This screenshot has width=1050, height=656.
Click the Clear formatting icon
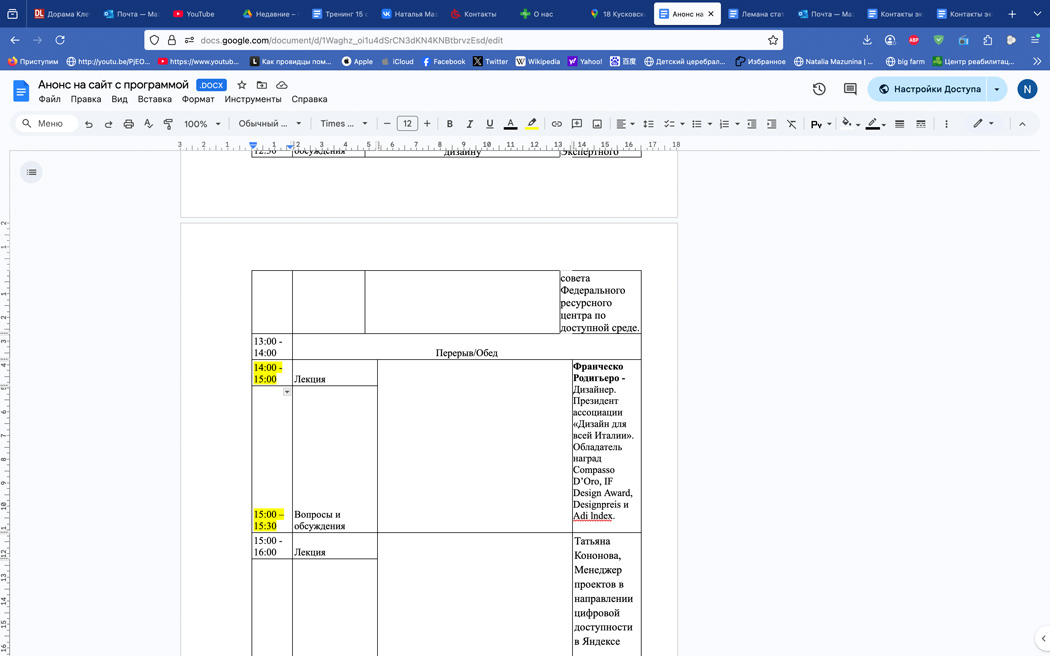791,124
